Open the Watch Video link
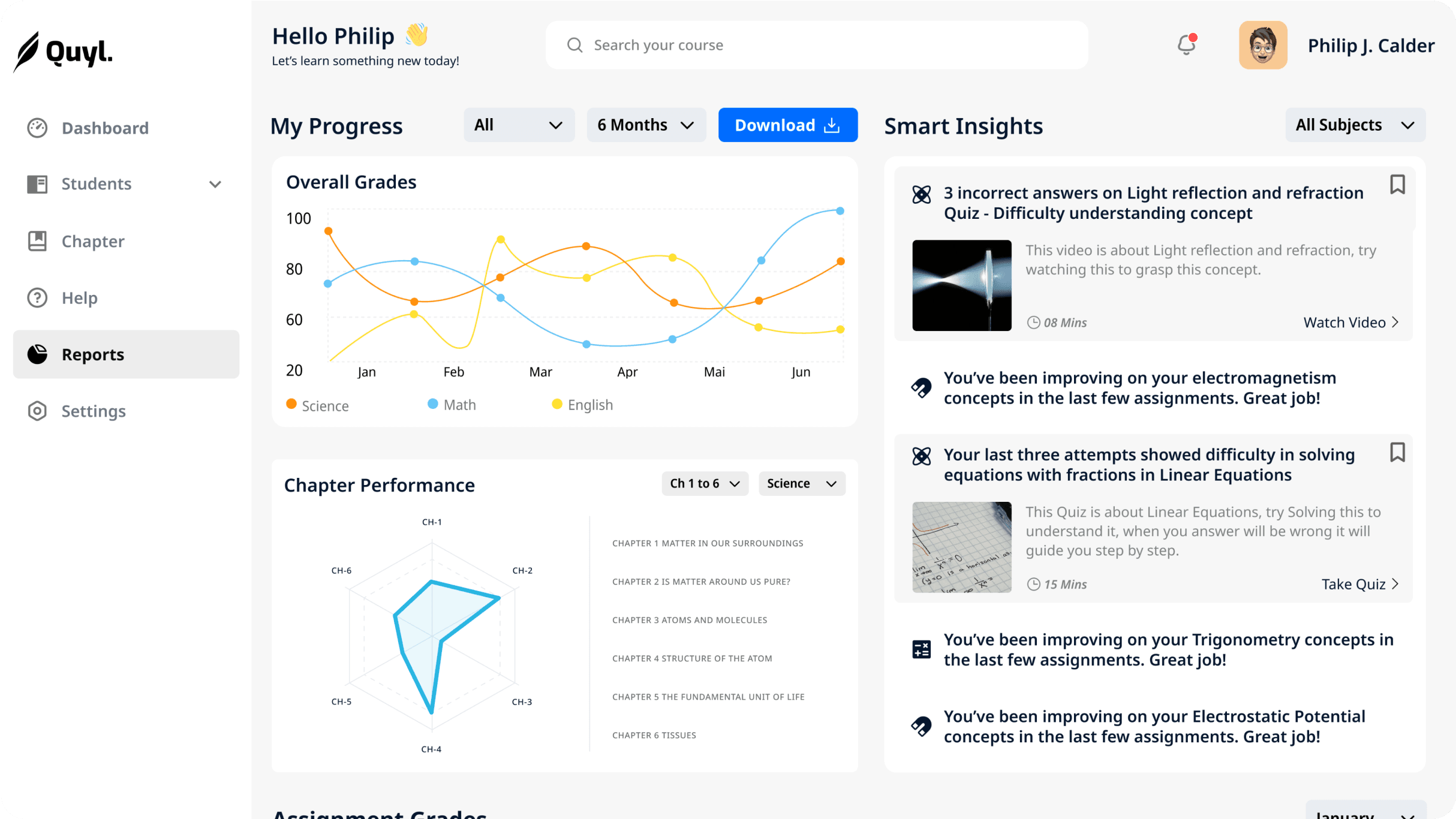 1350,323
